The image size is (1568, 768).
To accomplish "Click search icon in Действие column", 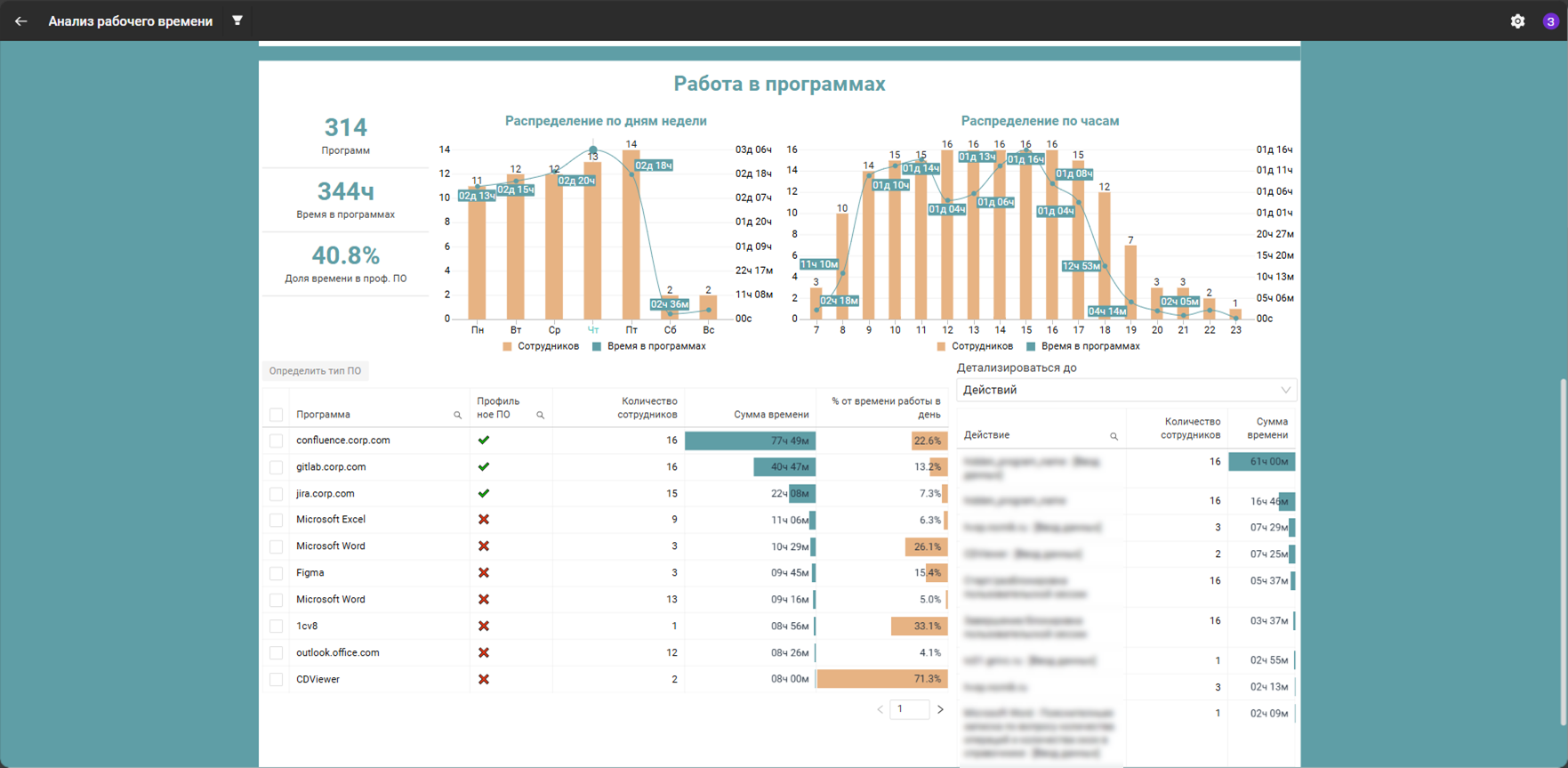I will pos(1114,436).
